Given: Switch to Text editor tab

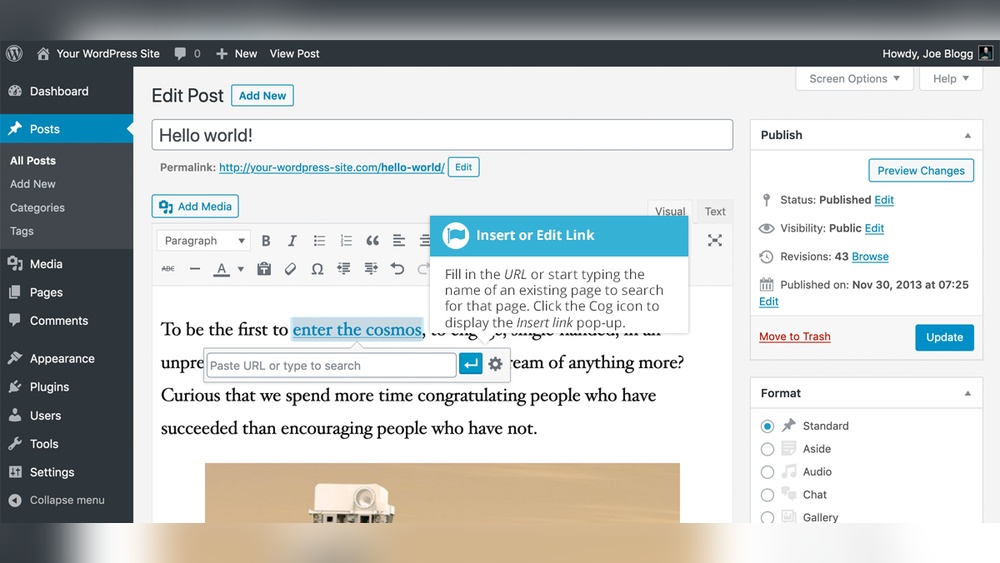Looking at the screenshot, I should [715, 211].
